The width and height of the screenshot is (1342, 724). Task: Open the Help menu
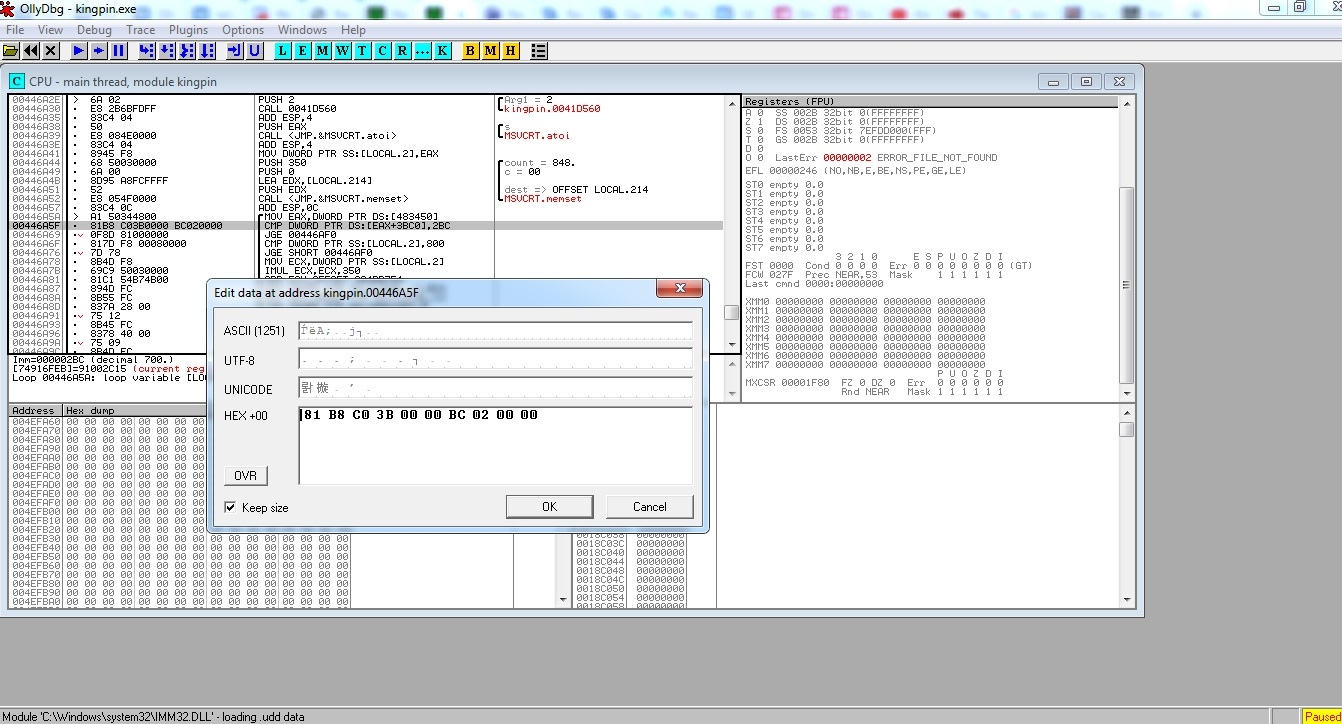353,30
